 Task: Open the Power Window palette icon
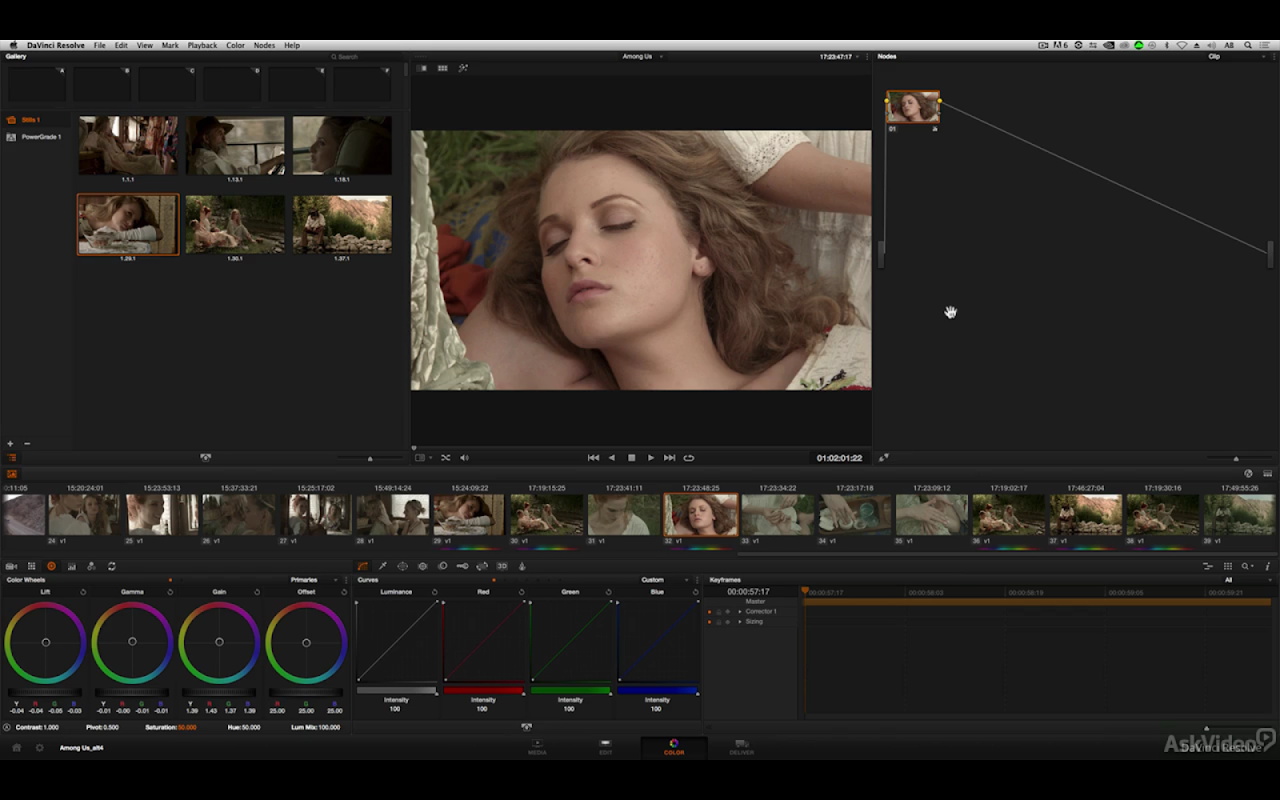coord(402,566)
